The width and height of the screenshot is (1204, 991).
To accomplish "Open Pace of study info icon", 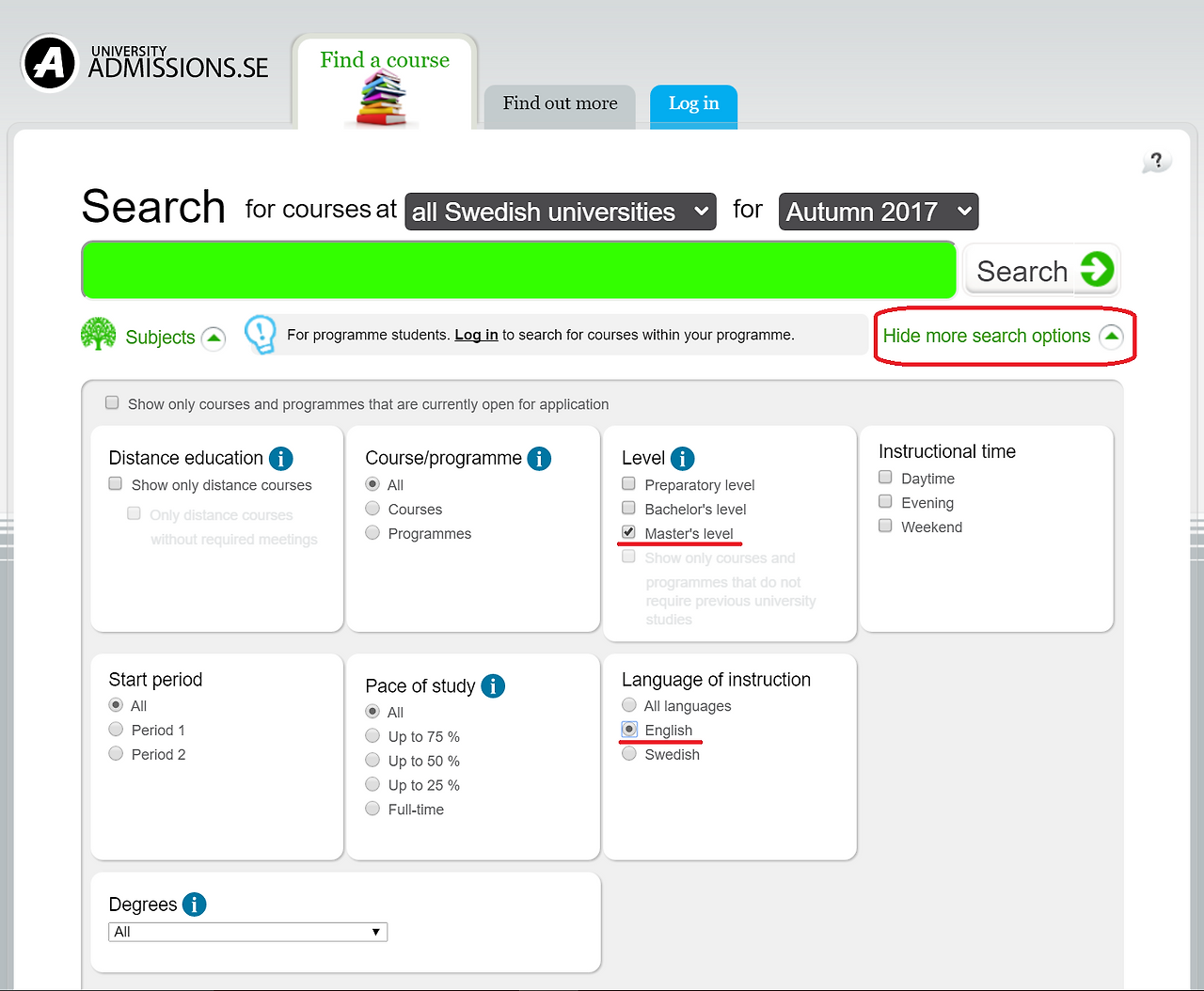I will tap(493, 686).
